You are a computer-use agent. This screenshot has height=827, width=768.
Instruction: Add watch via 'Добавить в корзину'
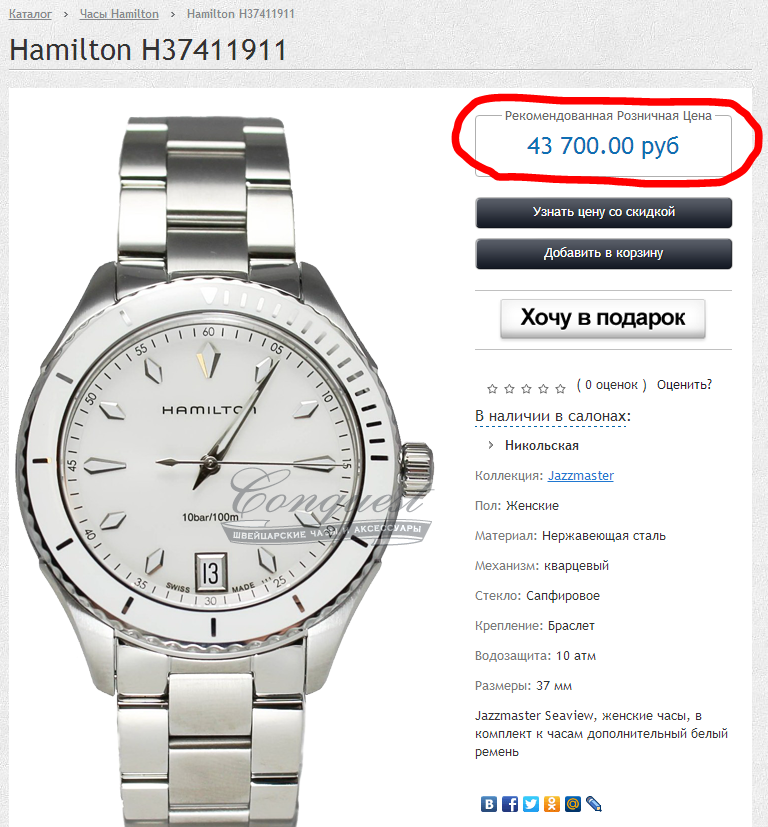click(603, 254)
